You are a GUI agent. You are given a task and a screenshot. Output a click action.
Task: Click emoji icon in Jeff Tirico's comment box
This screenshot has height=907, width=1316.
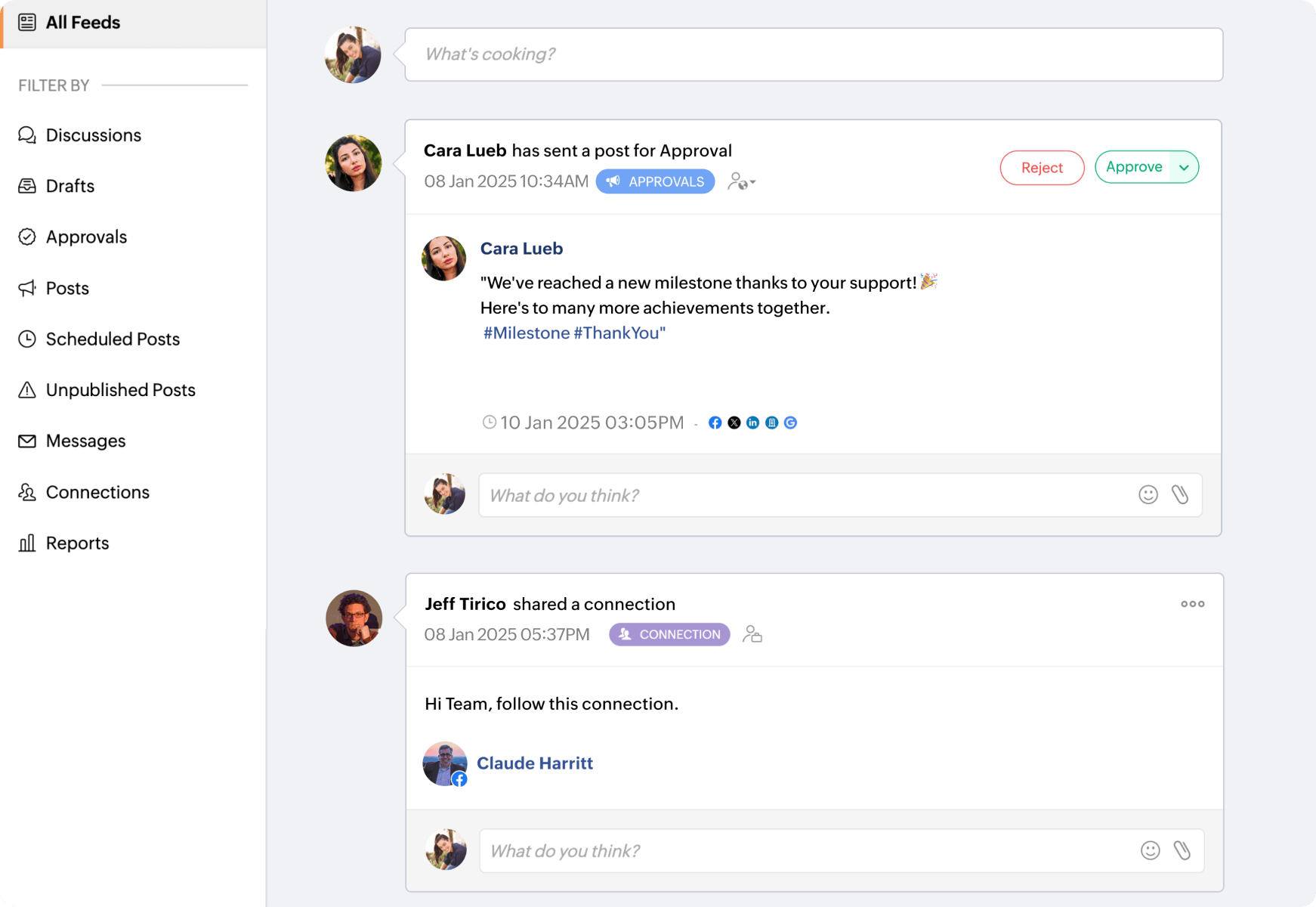[1150, 851]
